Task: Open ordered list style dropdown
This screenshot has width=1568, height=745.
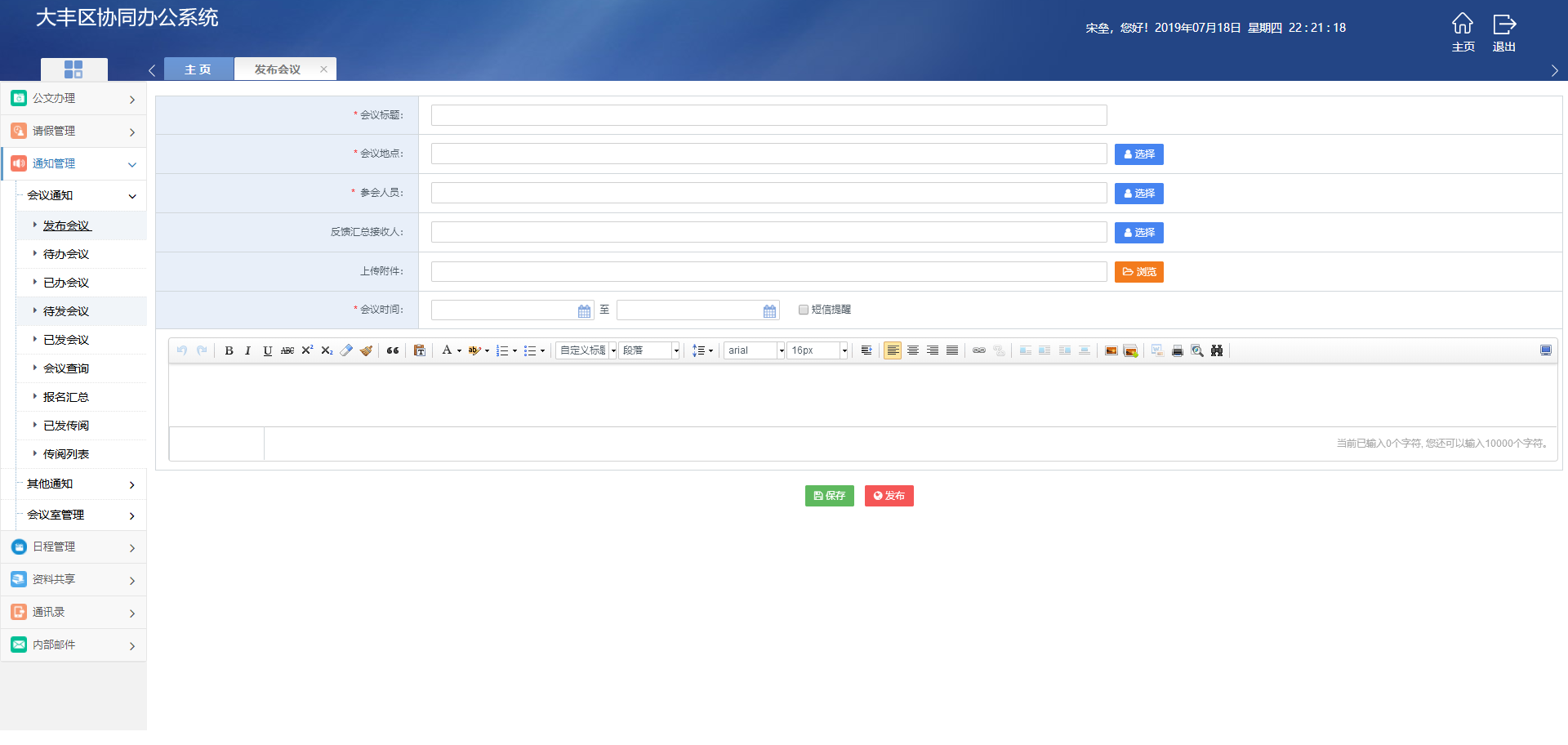Action: coord(514,351)
